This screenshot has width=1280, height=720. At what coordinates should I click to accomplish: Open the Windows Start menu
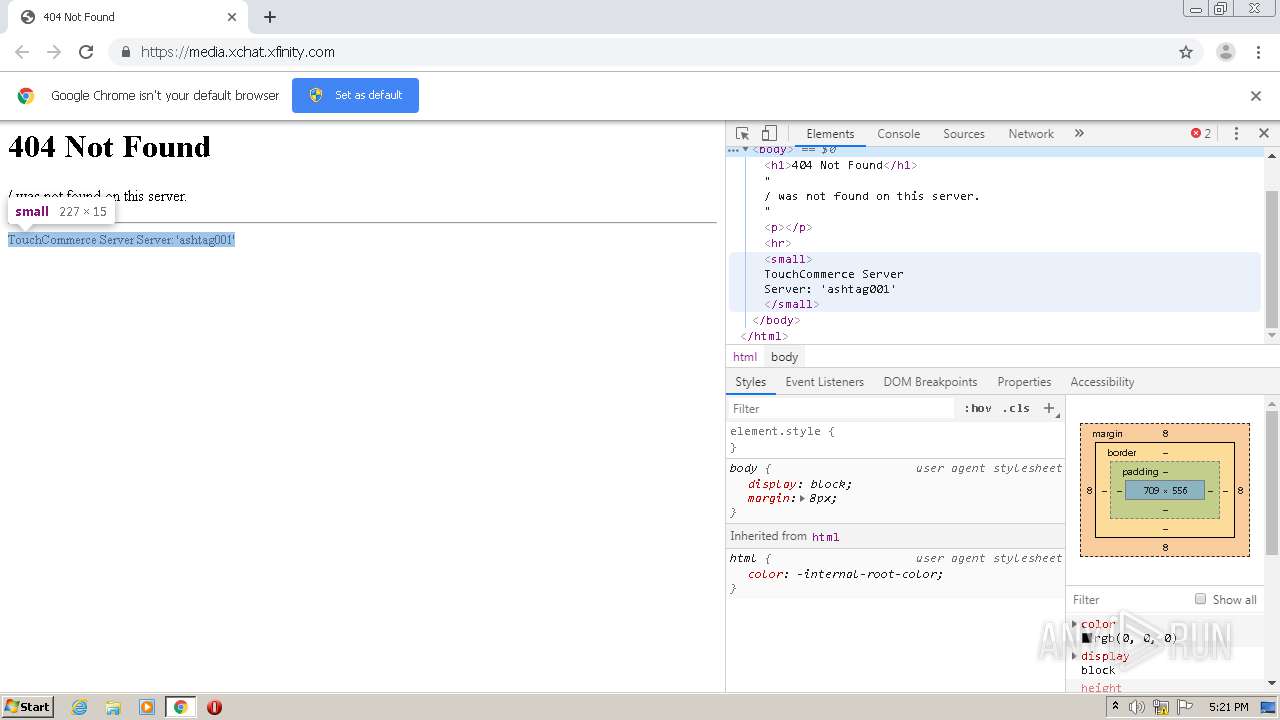point(28,706)
